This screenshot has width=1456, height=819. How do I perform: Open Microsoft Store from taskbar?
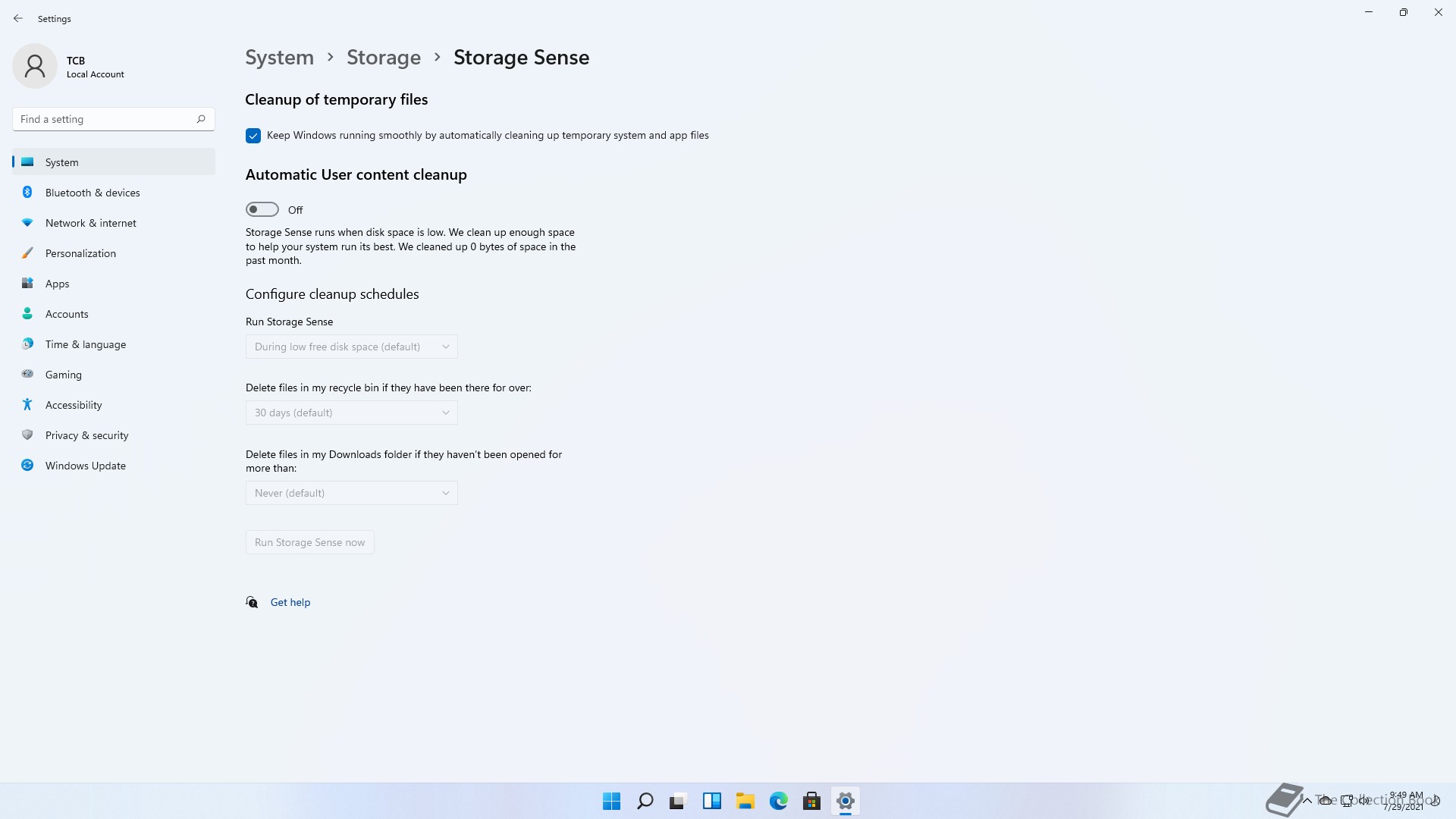tap(811, 801)
